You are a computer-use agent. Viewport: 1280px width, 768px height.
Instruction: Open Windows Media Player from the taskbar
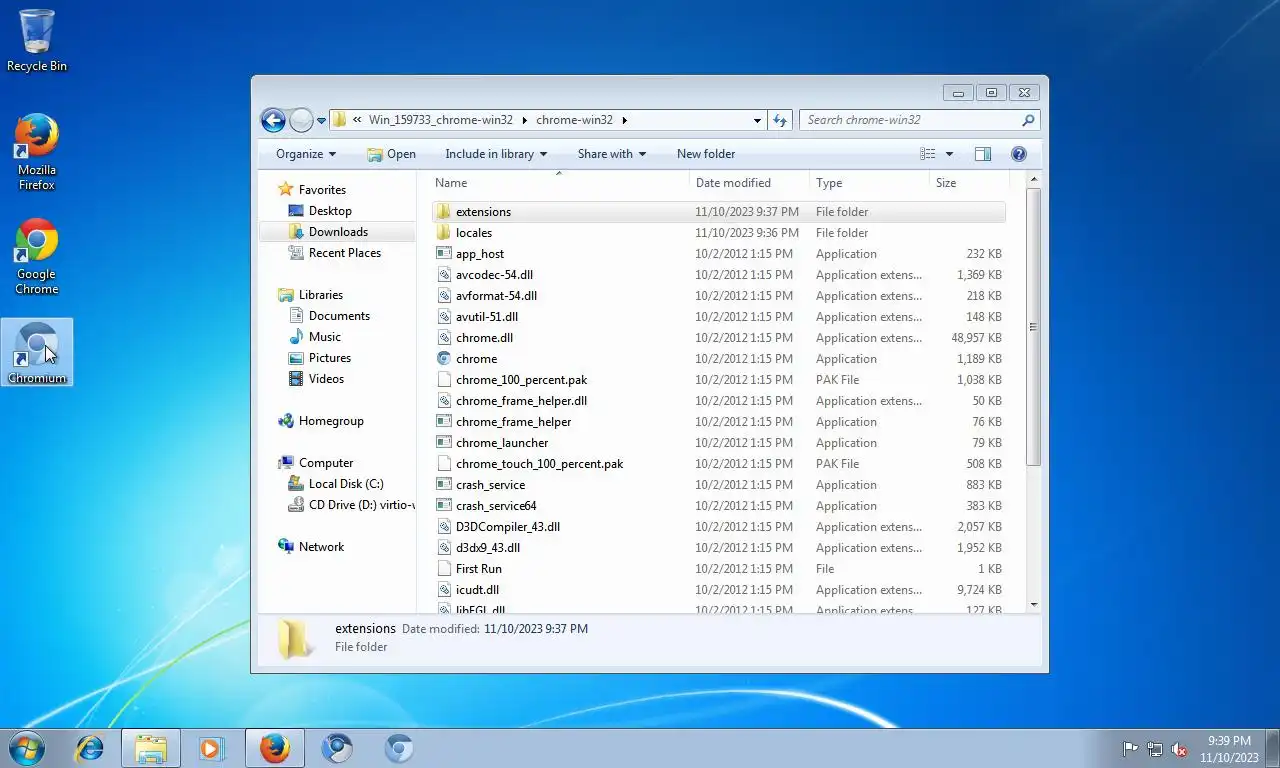coord(211,748)
